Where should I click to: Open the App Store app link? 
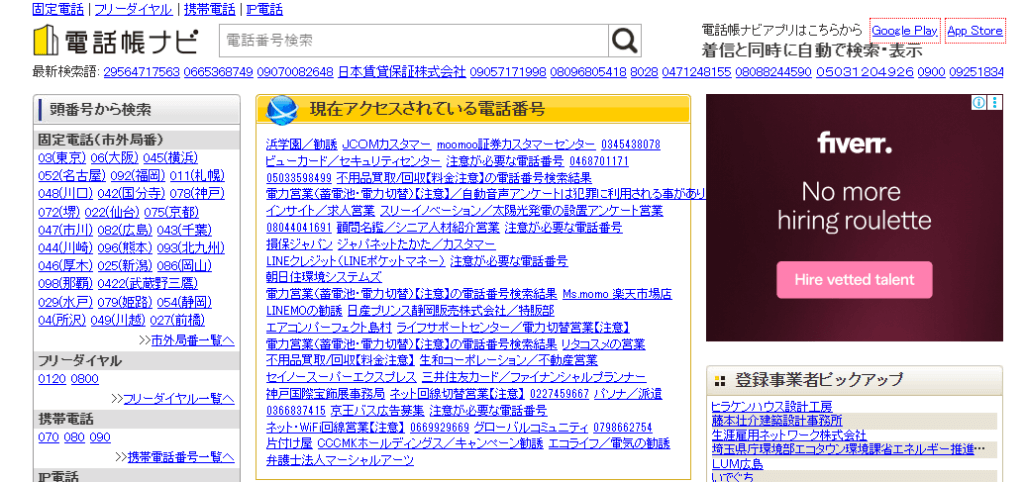pyautogui.click(x=974, y=31)
